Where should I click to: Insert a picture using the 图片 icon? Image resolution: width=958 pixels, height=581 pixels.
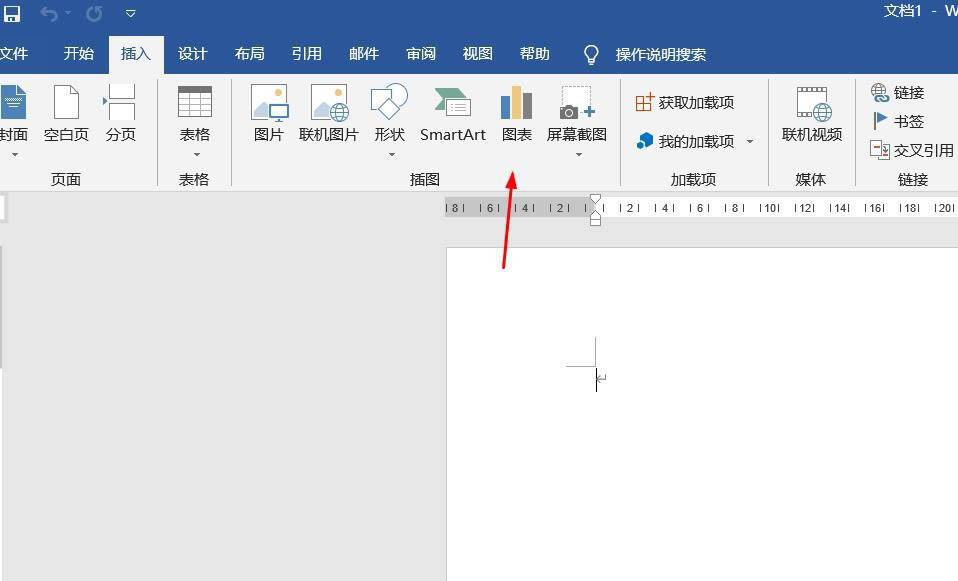pos(268,112)
